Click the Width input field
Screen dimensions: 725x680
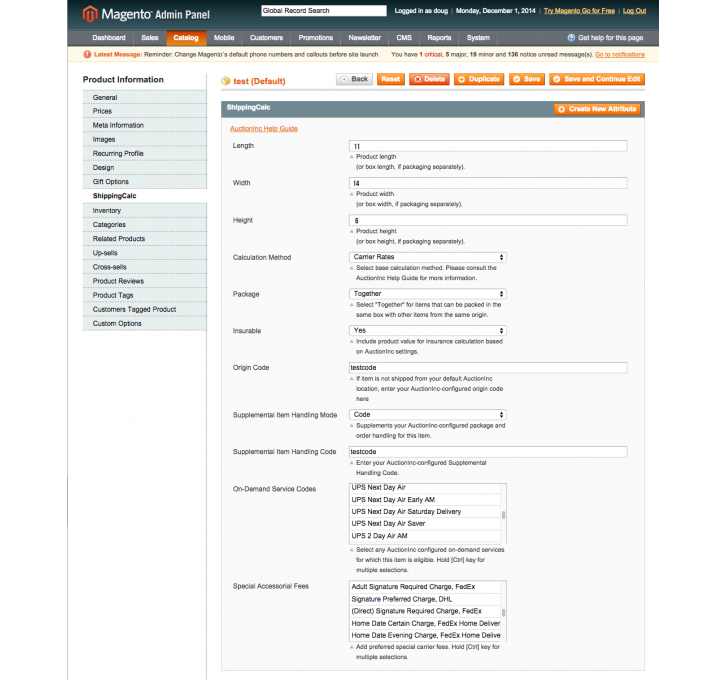pyautogui.click(x=488, y=183)
